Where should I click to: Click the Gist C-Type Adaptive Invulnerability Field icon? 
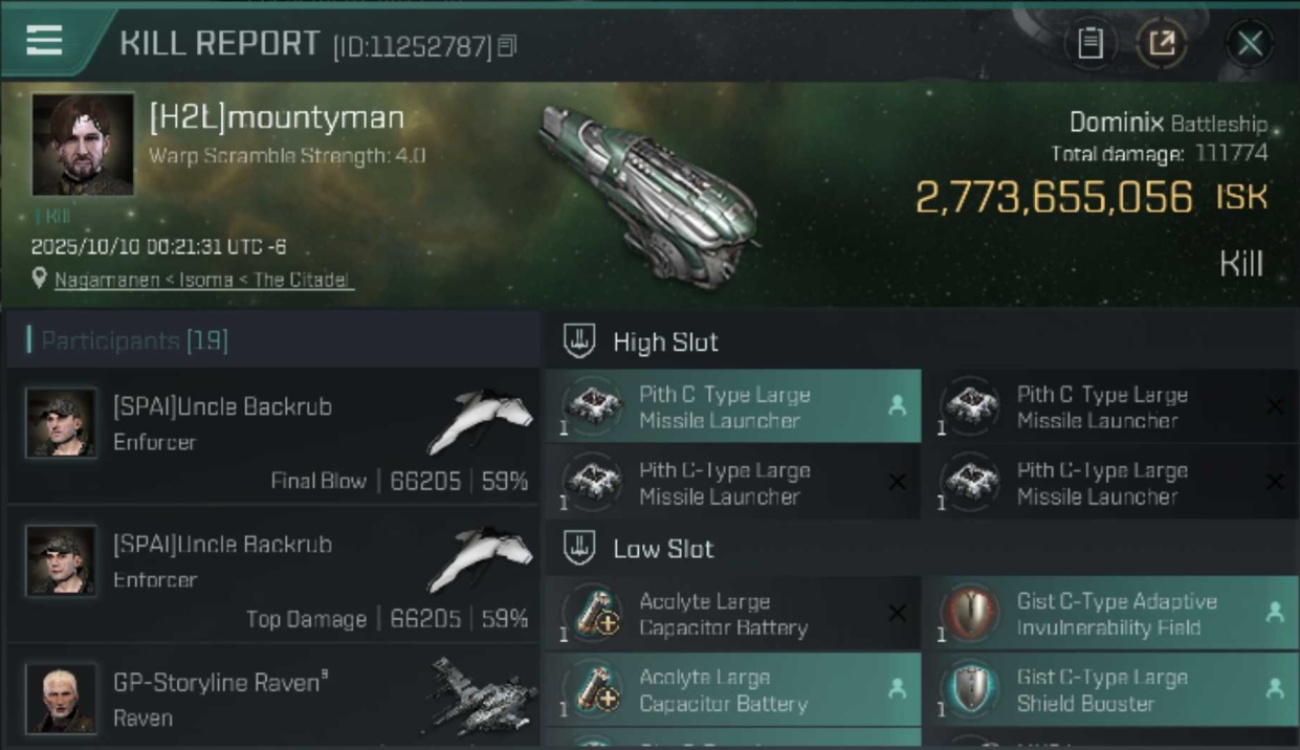(x=971, y=613)
